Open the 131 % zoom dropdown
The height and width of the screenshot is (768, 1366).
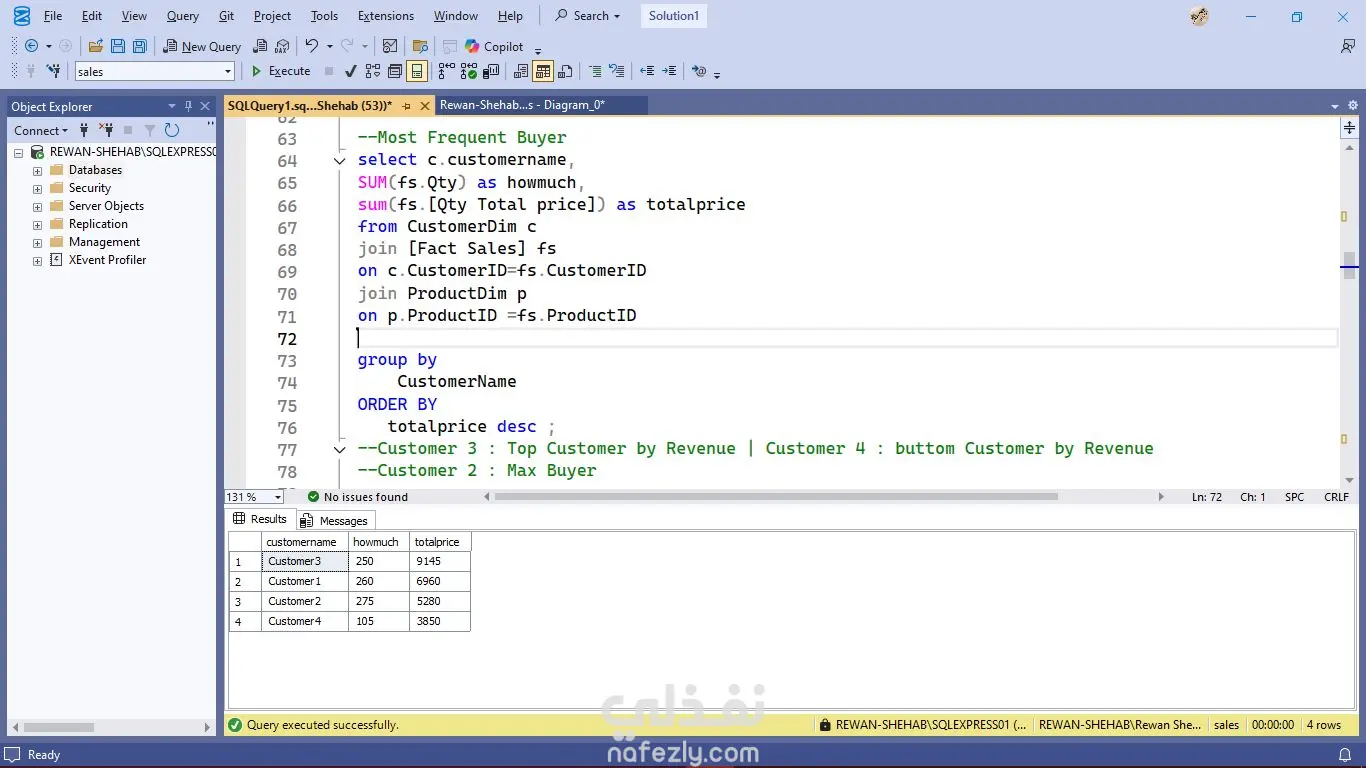tap(278, 497)
